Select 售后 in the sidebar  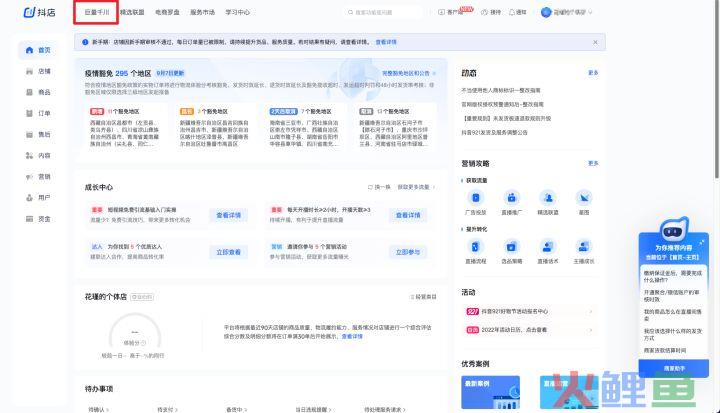click(39, 135)
